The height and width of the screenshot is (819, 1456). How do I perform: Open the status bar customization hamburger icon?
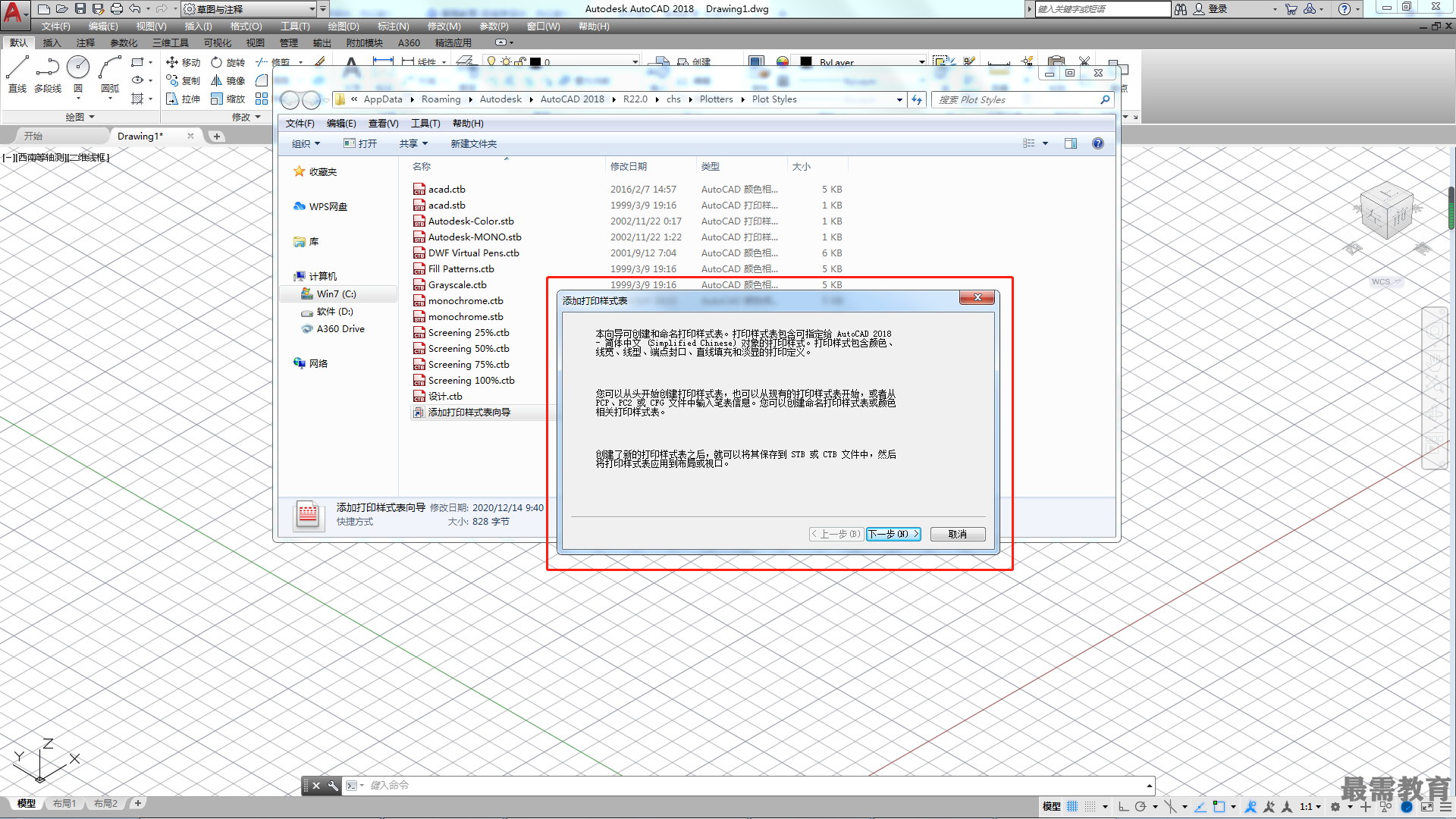1447,807
